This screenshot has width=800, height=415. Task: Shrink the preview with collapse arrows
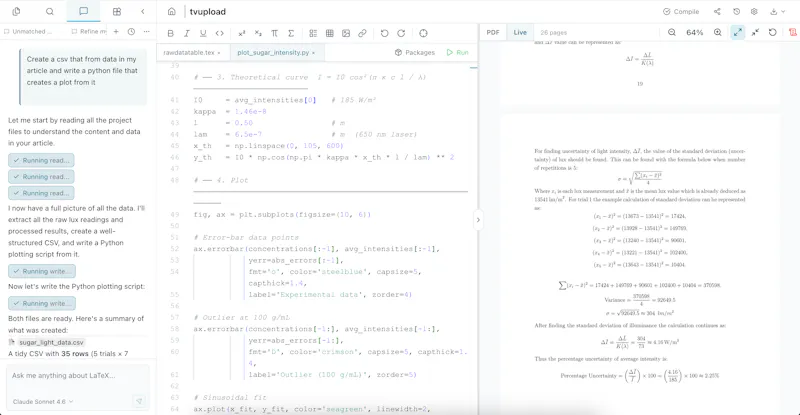click(756, 32)
